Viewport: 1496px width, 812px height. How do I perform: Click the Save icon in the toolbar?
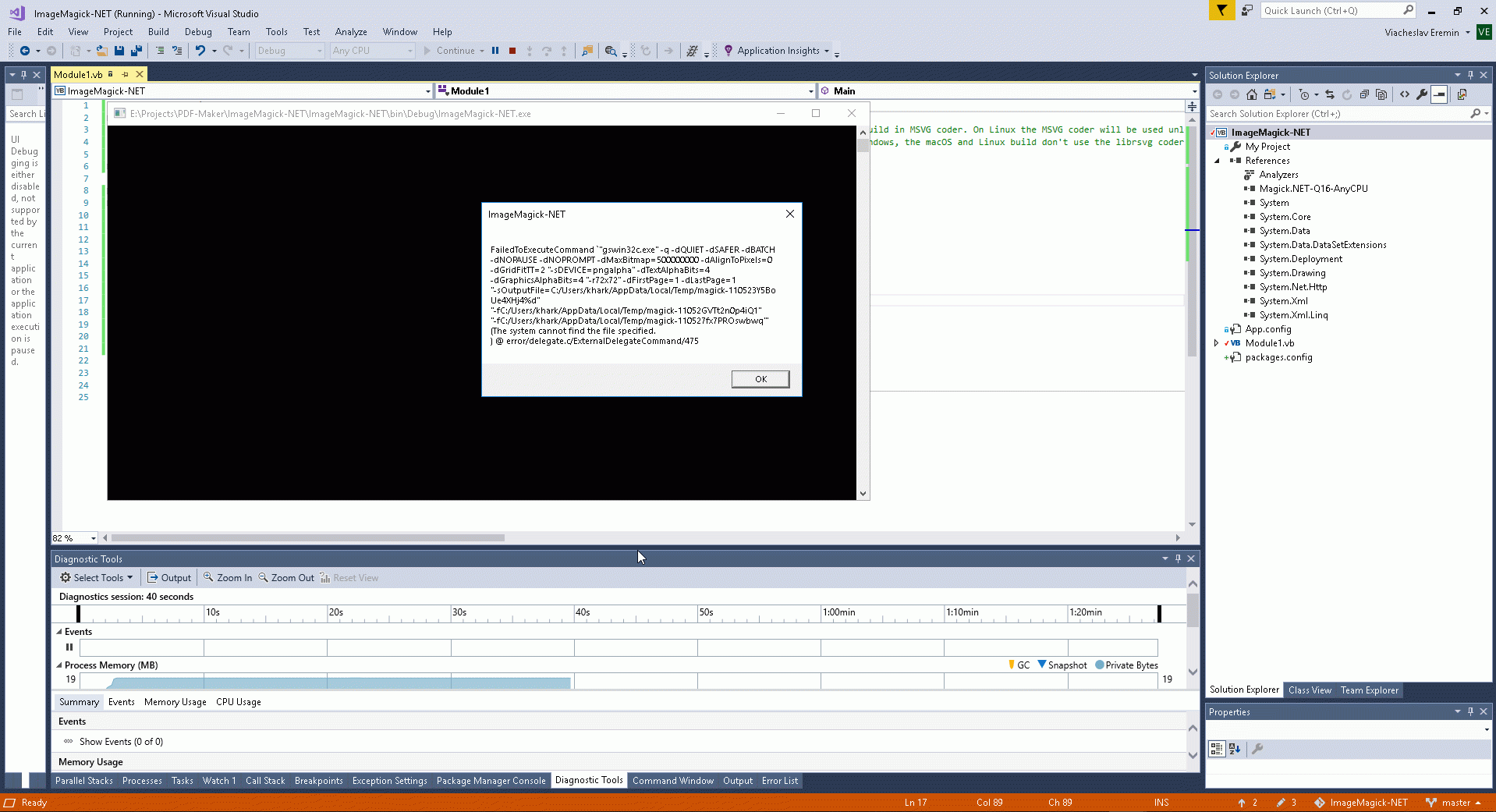[x=119, y=51]
